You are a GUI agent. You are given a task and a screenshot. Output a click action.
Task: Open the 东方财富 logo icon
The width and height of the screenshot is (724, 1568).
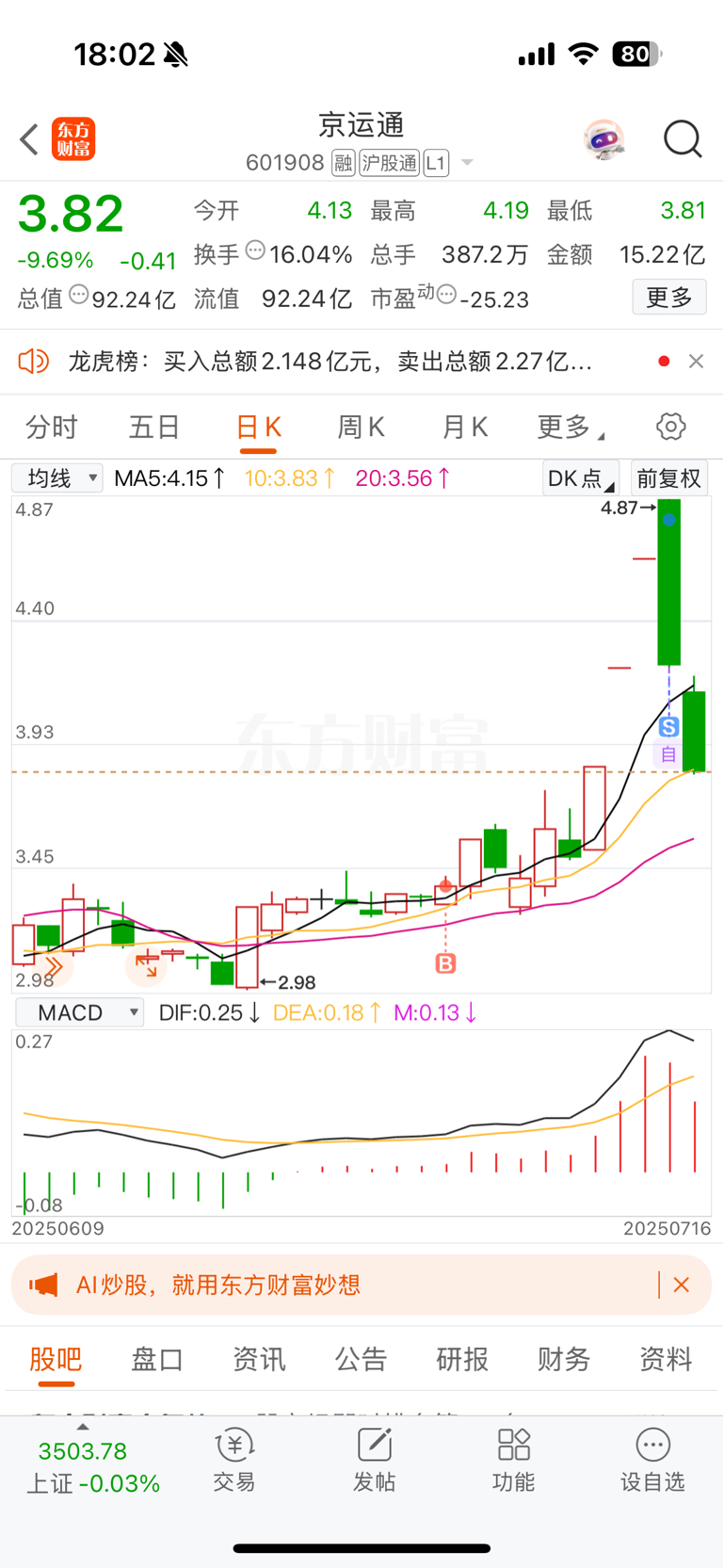coord(73,139)
